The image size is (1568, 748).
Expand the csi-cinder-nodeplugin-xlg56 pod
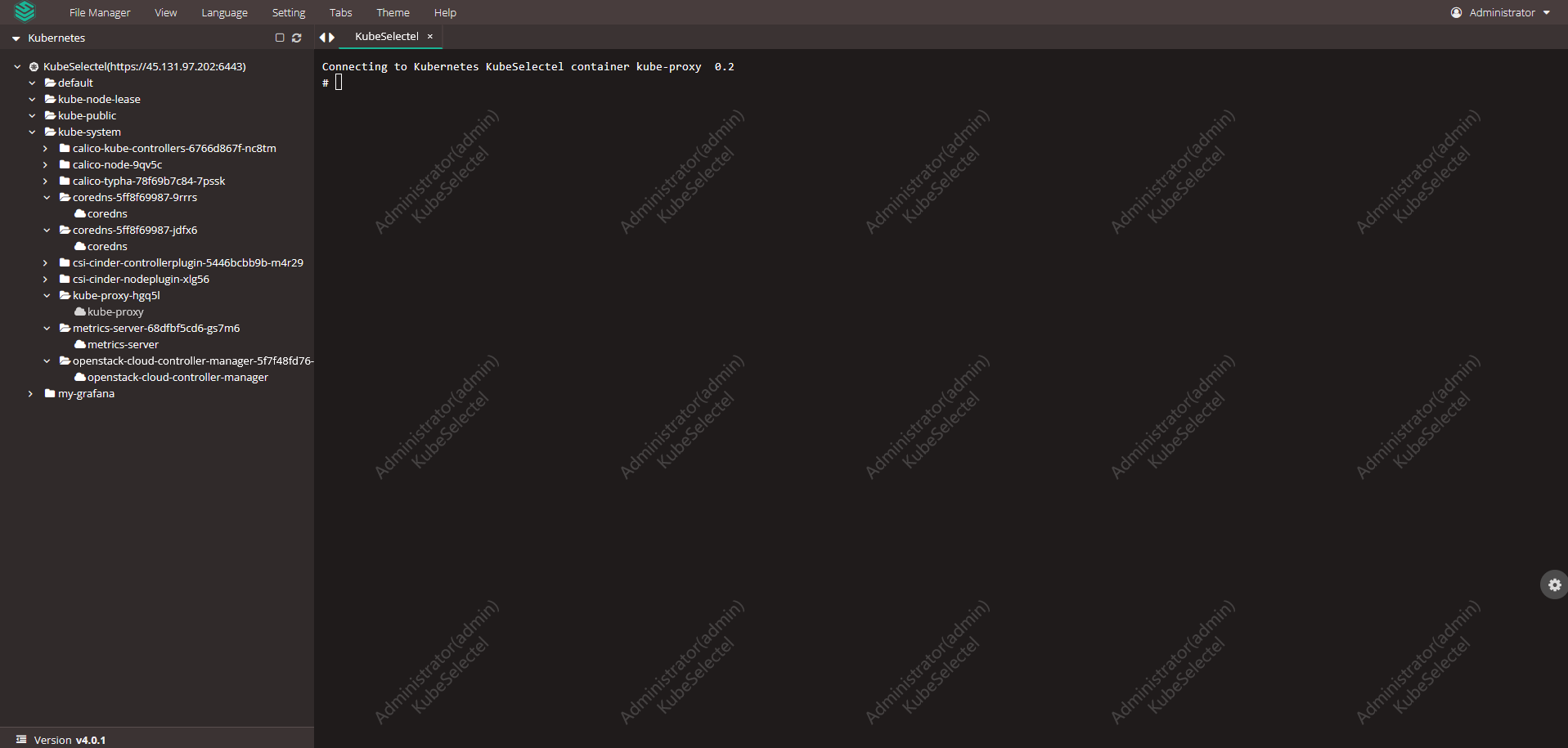pyautogui.click(x=46, y=280)
